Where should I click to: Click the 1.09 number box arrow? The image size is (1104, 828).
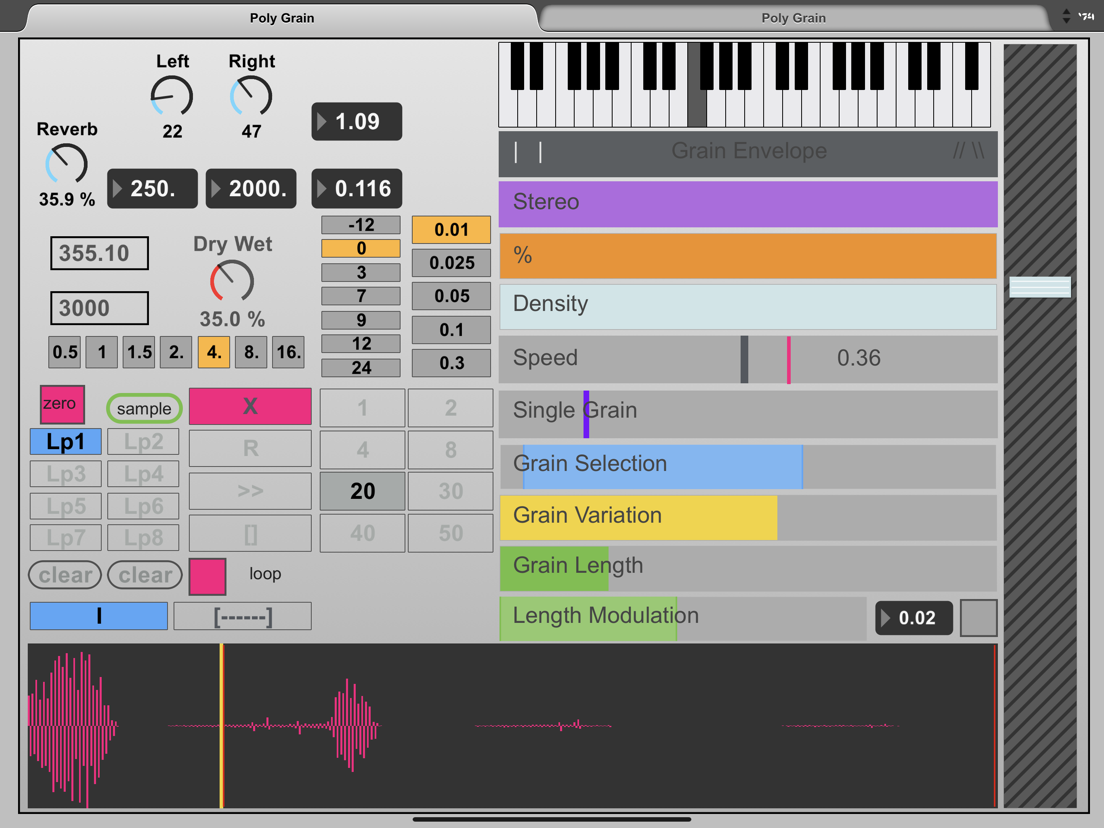(x=322, y=122)
